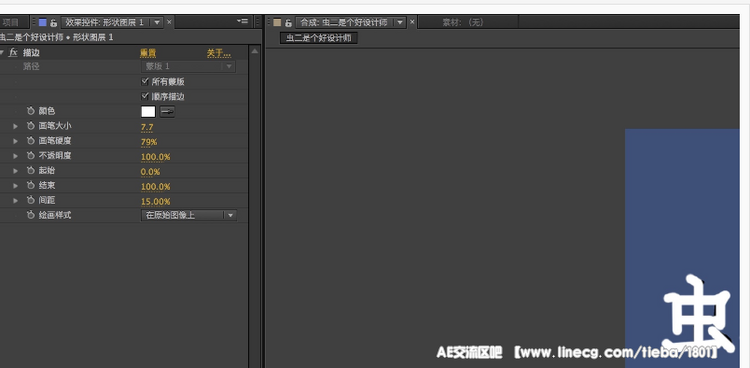Toggle the 顺序描边 checkbox
Screen dimensions: 750x368
145,96
